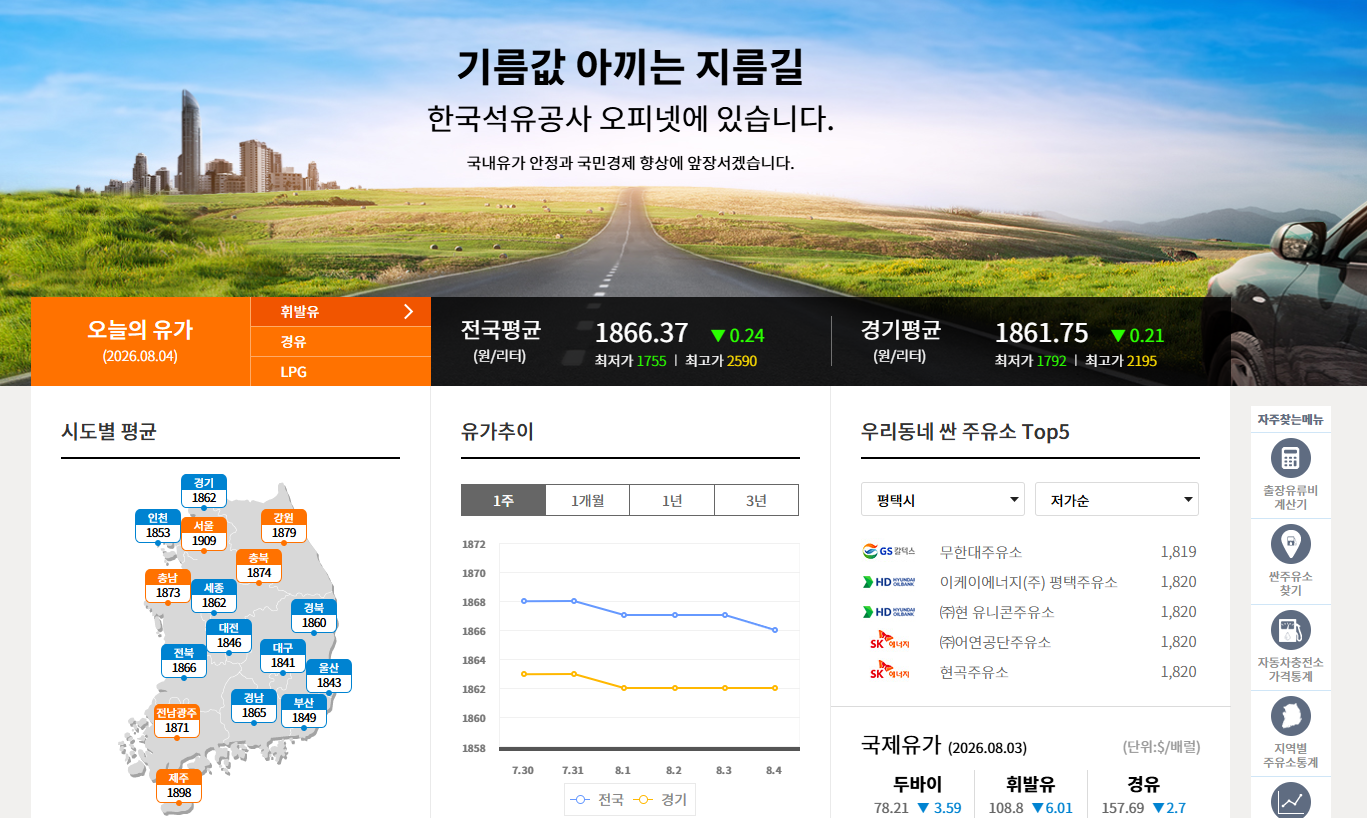Select the LPG fuel type

click(x=341, y=372)
